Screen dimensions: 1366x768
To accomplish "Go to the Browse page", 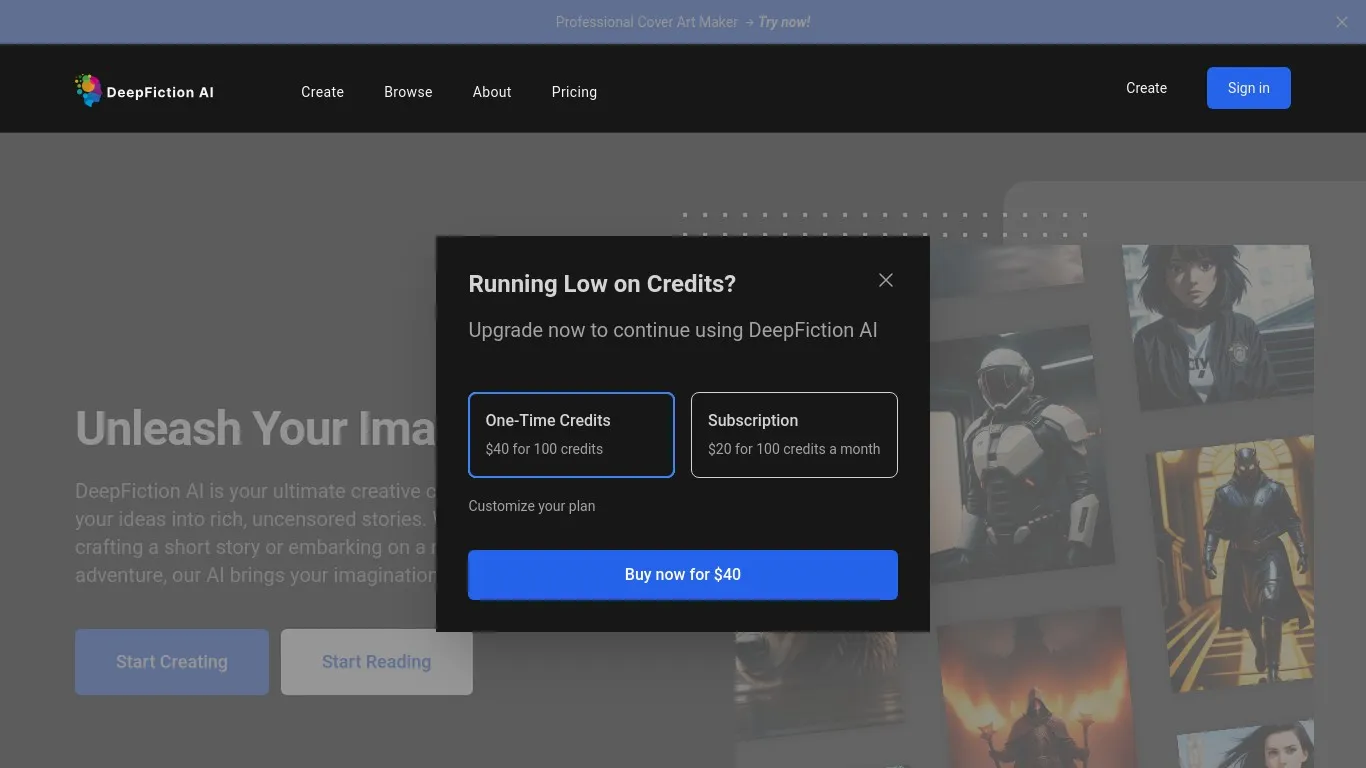I will coord(408,92).
